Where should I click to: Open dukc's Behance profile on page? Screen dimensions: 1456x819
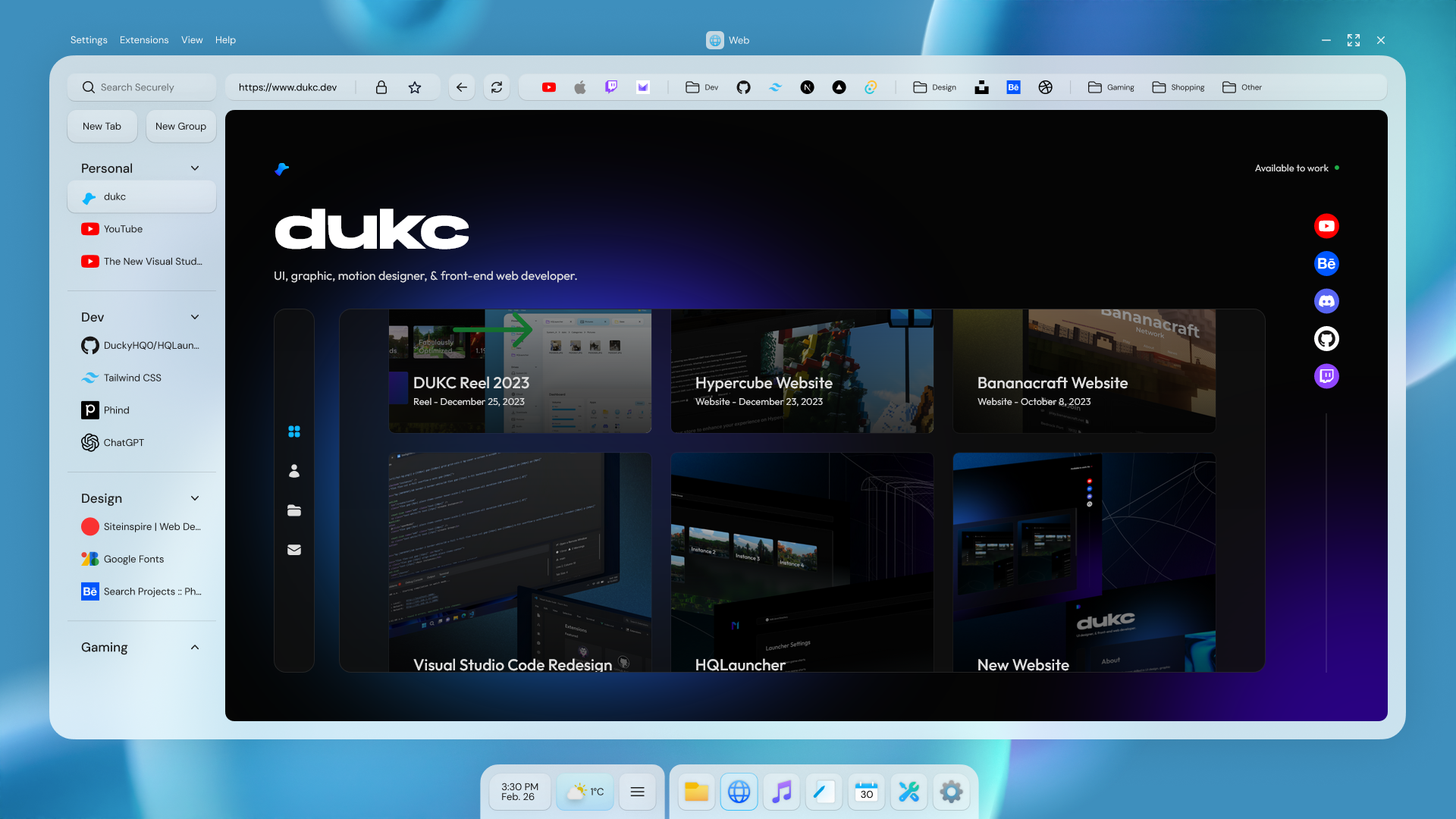pos(1326,263)
